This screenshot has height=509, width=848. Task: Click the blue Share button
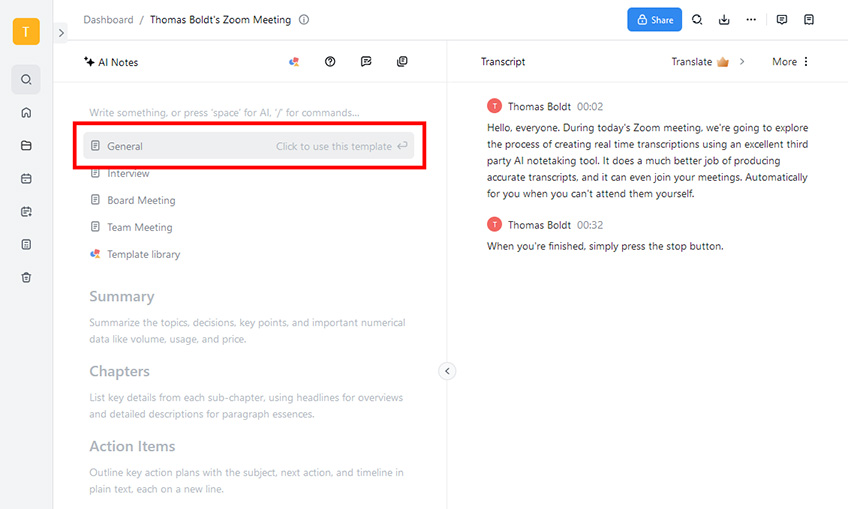pos(654,19)
